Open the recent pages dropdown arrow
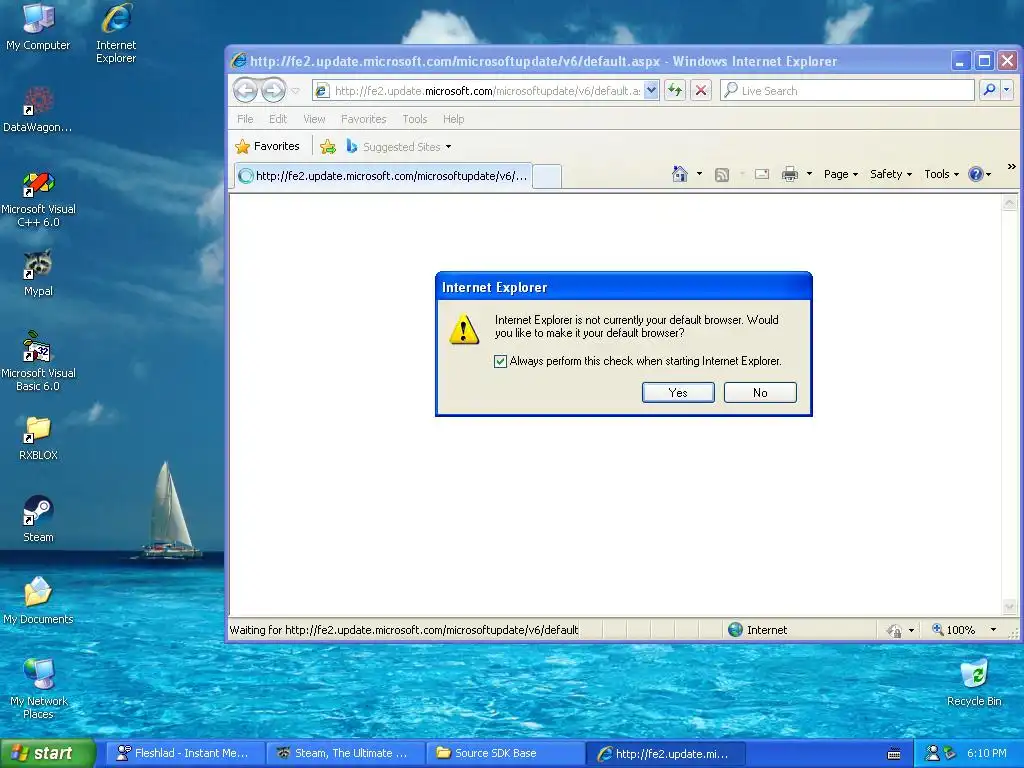Viewport: 1024px width, 768px height. pos(296,91)
